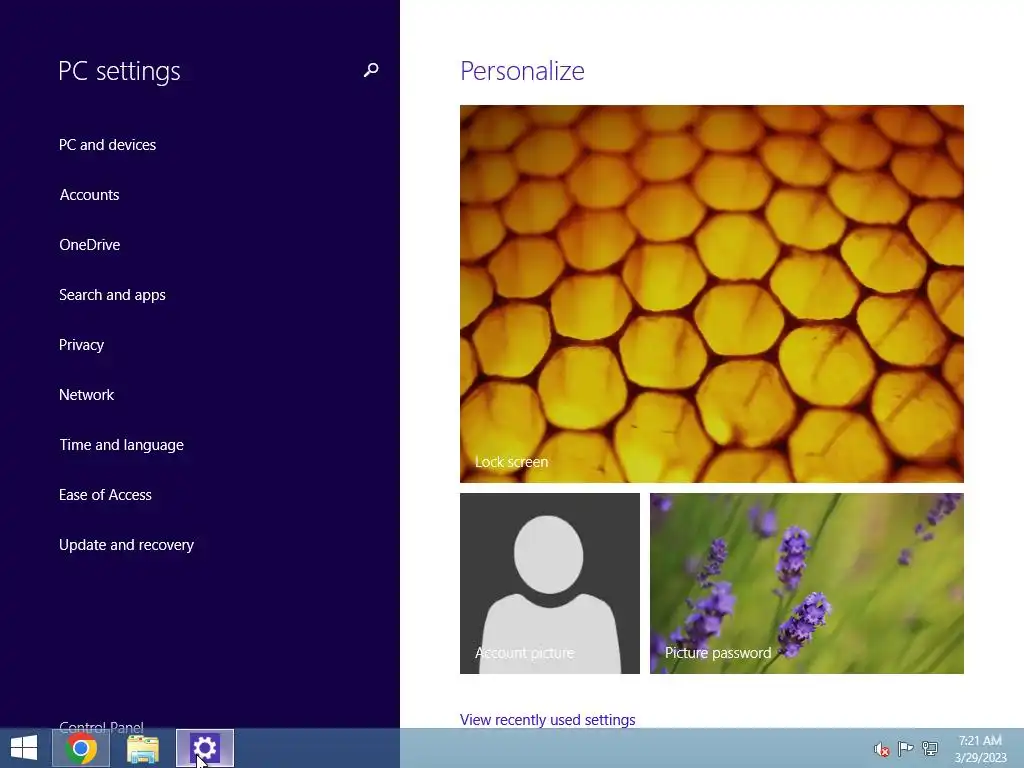Viewport: 1024px width, 768px height.
Task: Open Update and recovery settings
Action: coord(126,545)
